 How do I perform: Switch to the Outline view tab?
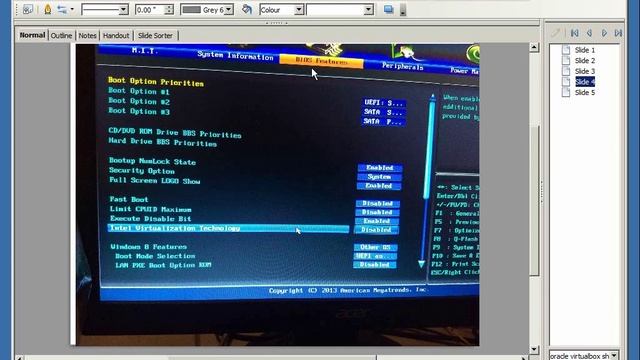[x=61, y=36]
